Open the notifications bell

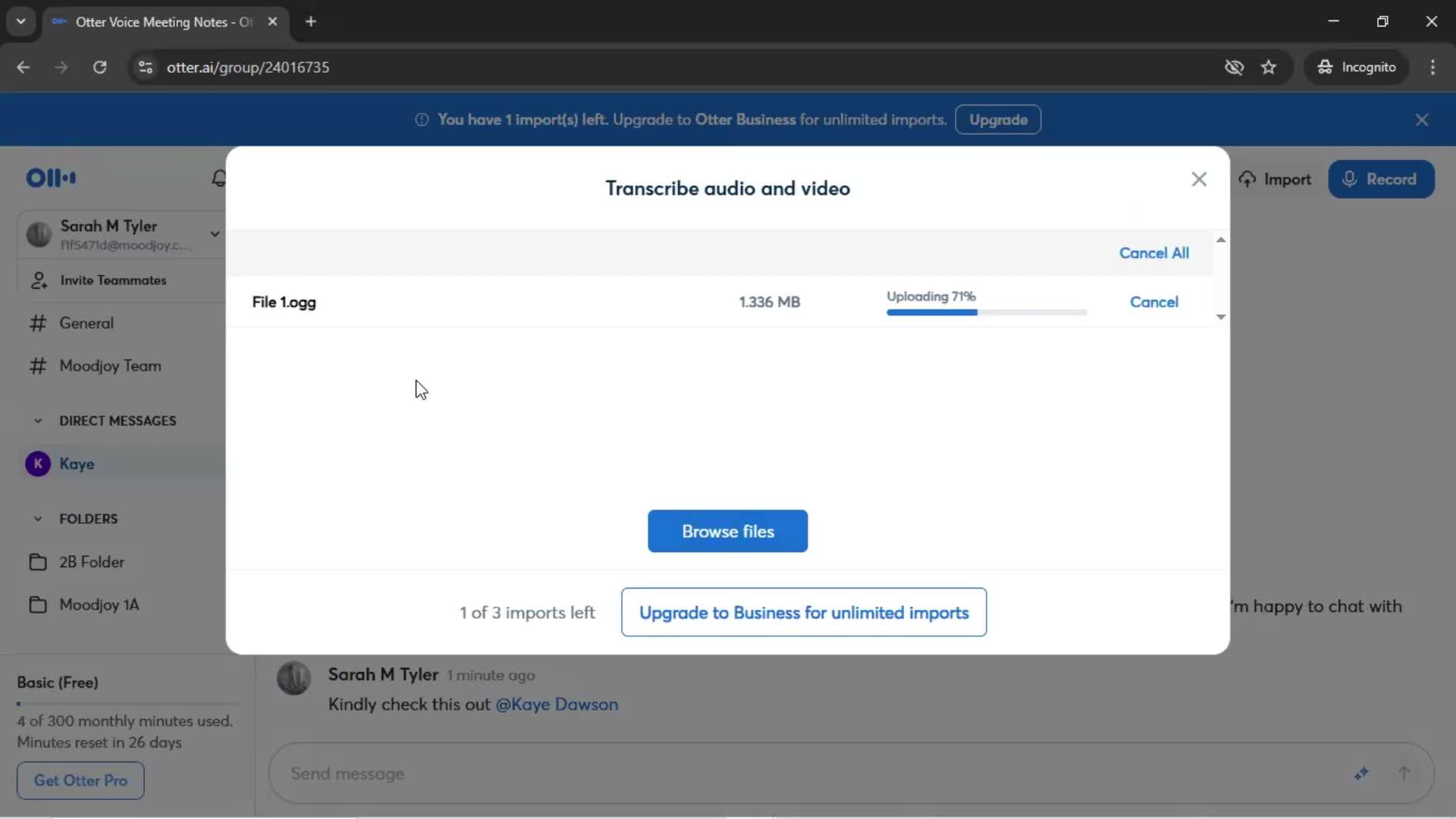(x=218, y=178)
